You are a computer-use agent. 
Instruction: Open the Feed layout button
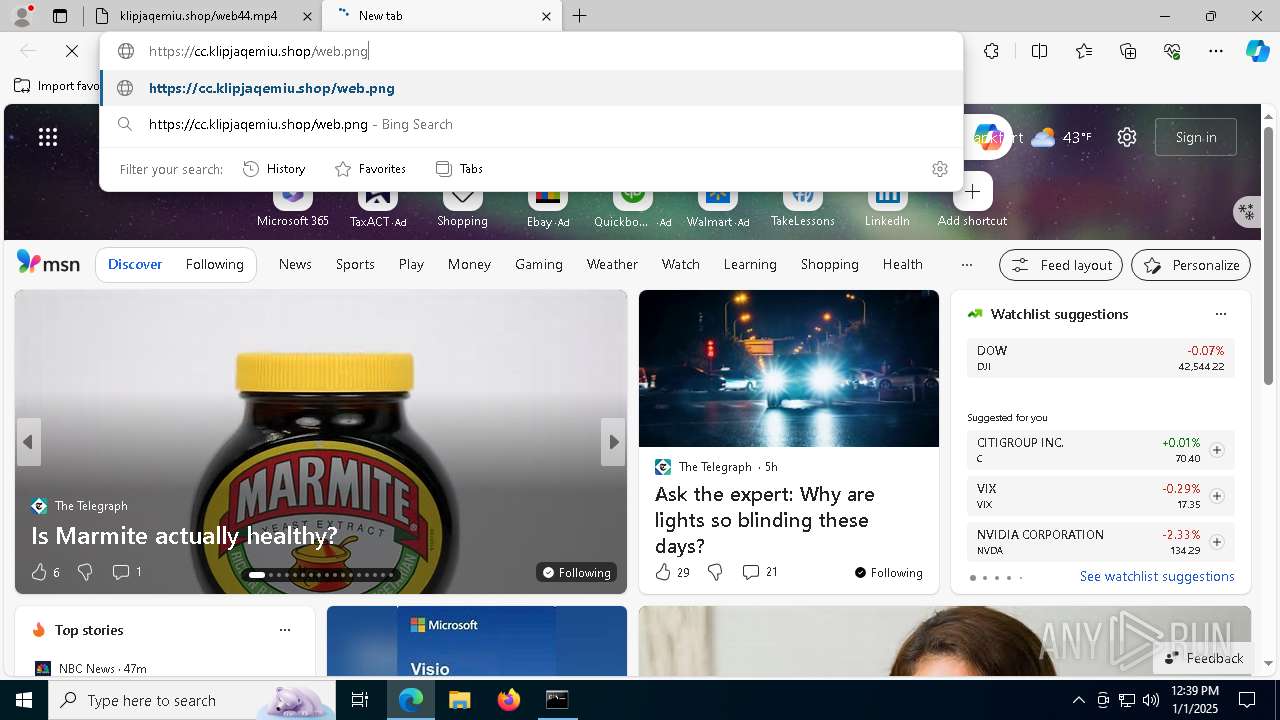click(x=1061, y=265)
